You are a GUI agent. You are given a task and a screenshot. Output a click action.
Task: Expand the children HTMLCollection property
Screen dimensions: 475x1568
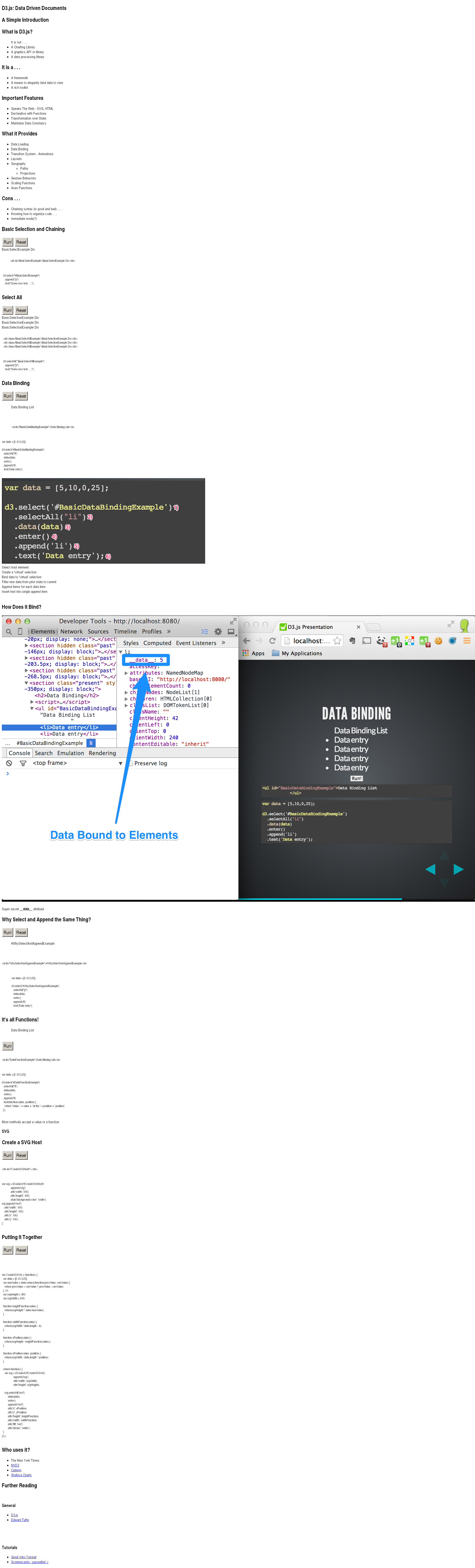127,699
